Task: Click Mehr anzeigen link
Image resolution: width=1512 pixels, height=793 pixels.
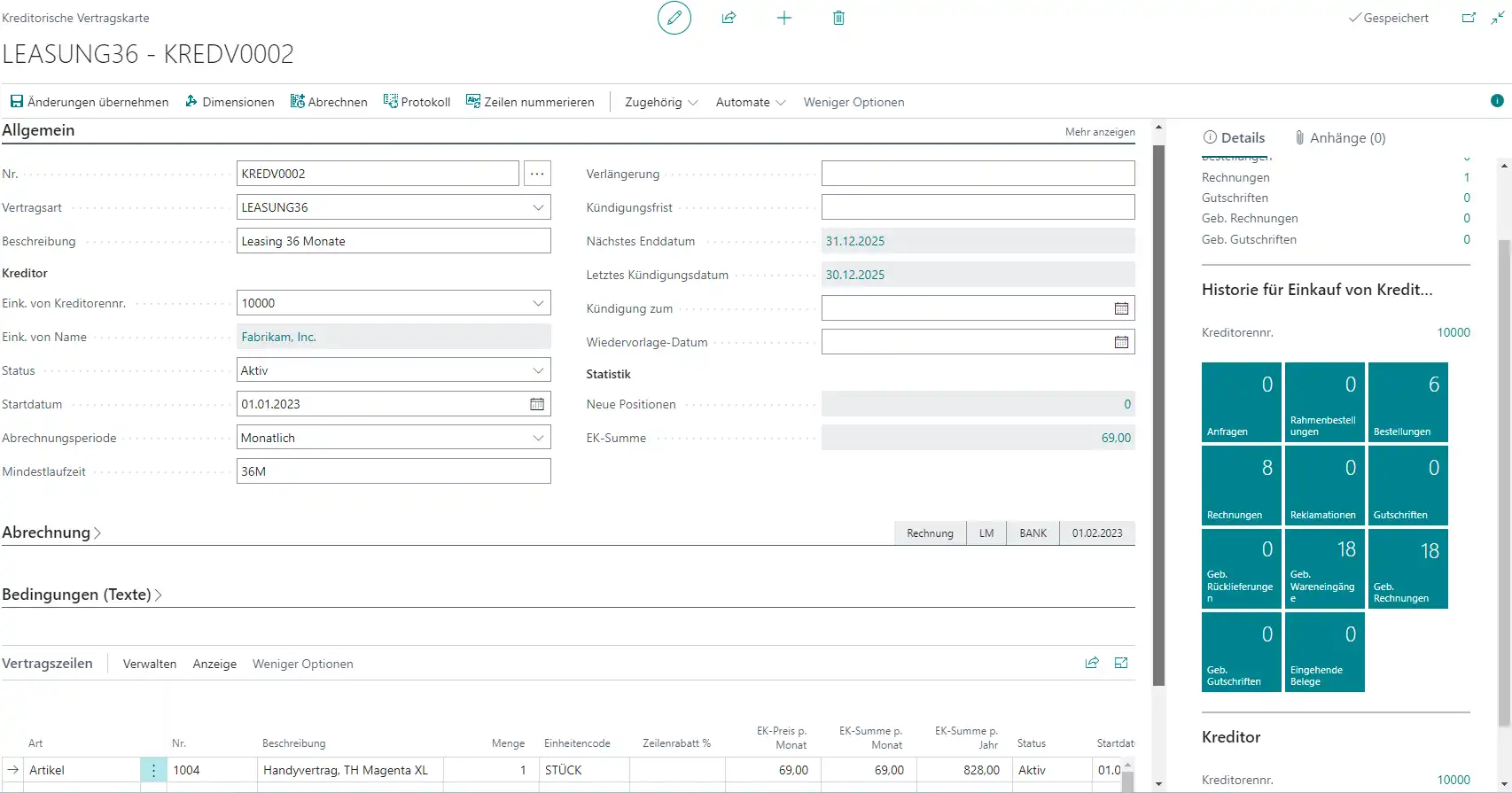Action: (x=1099, y=132)
